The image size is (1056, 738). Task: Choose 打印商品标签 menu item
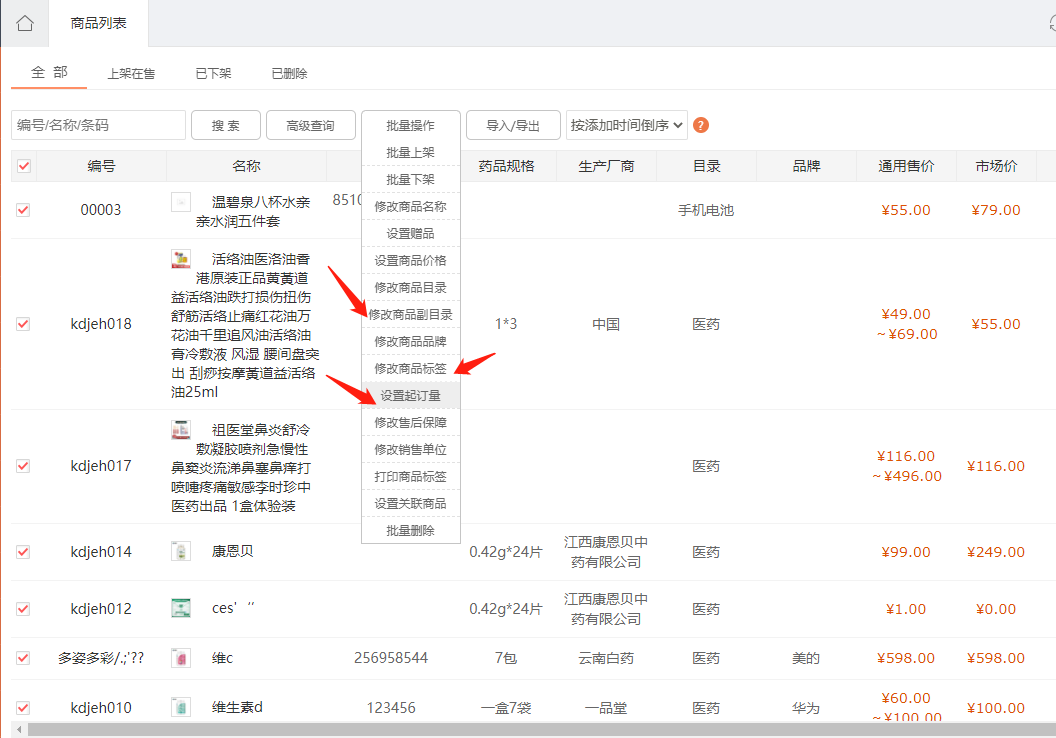411,476
